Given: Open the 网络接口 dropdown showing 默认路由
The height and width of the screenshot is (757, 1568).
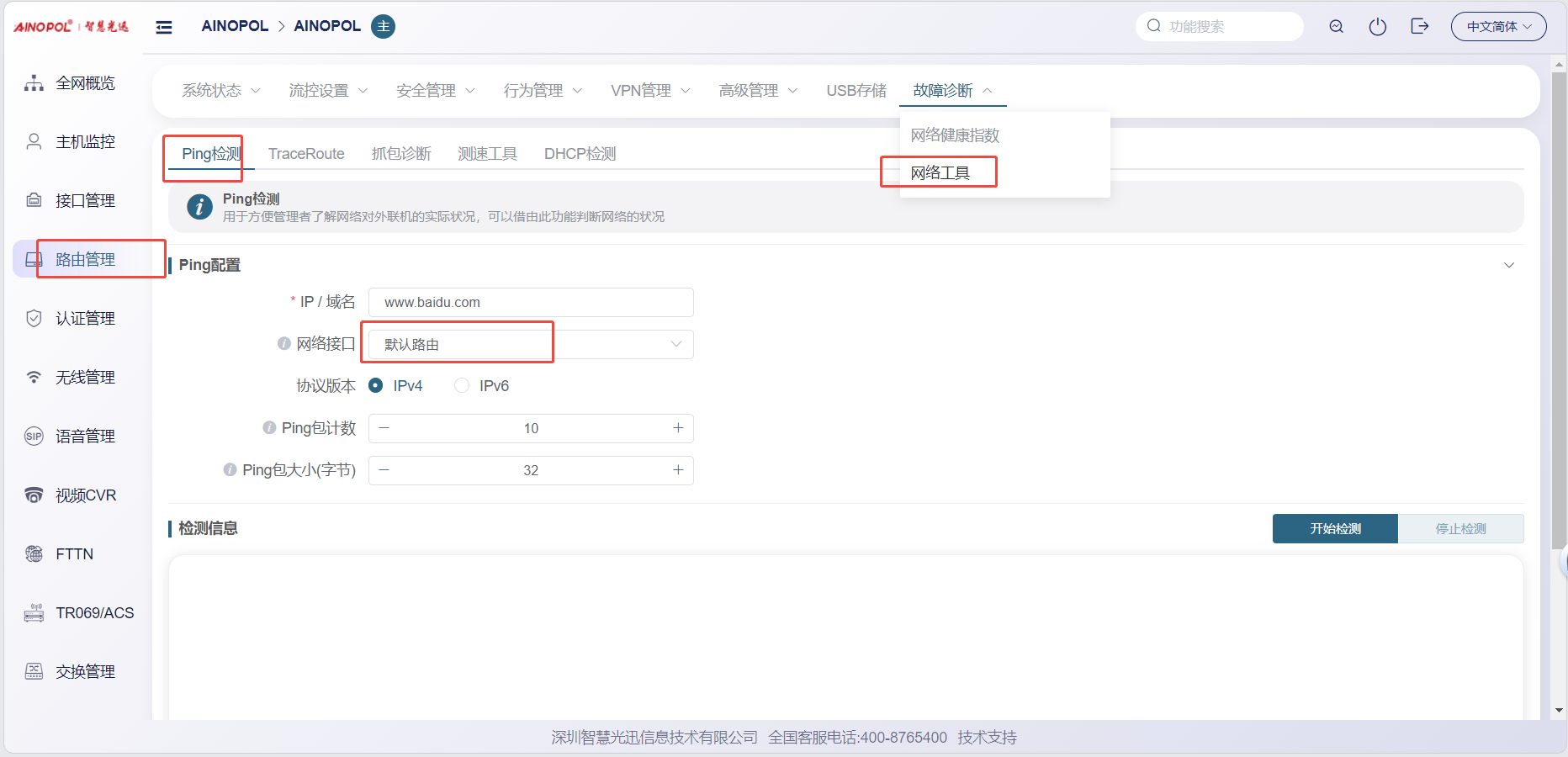Looking at the screenshot, I should (x=531, y=345).
